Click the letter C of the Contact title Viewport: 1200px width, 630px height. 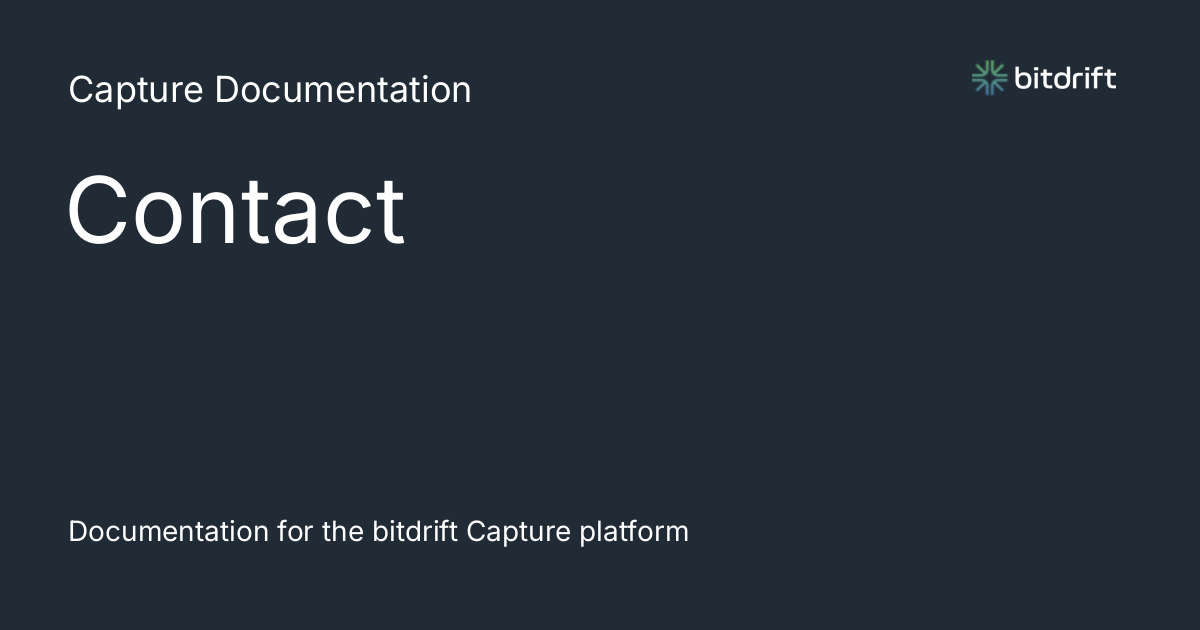96,211
